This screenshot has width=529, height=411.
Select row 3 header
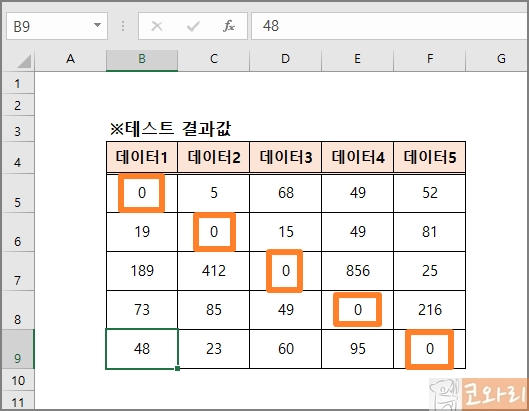pos(18,129)
